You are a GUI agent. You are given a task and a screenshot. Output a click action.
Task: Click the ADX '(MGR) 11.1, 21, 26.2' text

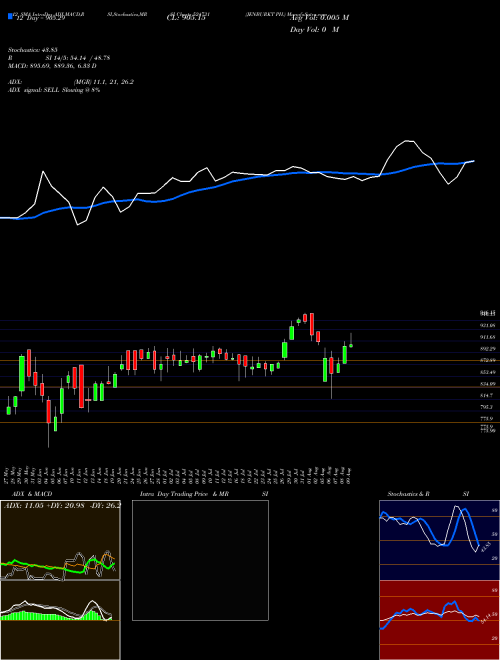104,82
